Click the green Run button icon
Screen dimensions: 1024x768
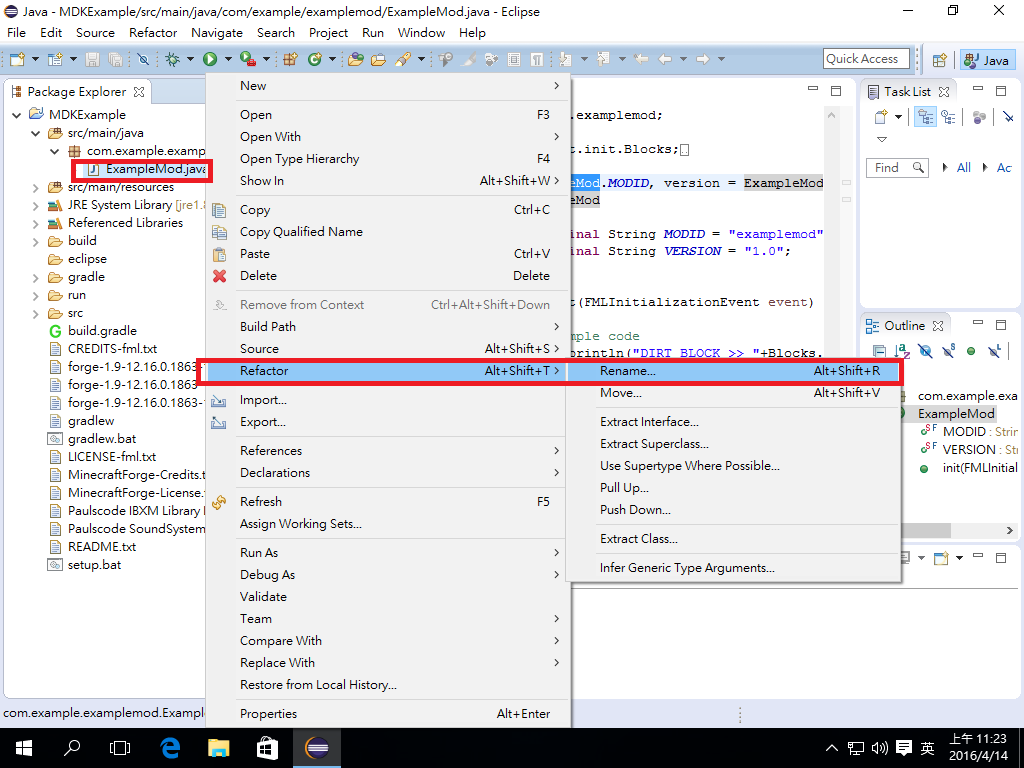(210, 59)
